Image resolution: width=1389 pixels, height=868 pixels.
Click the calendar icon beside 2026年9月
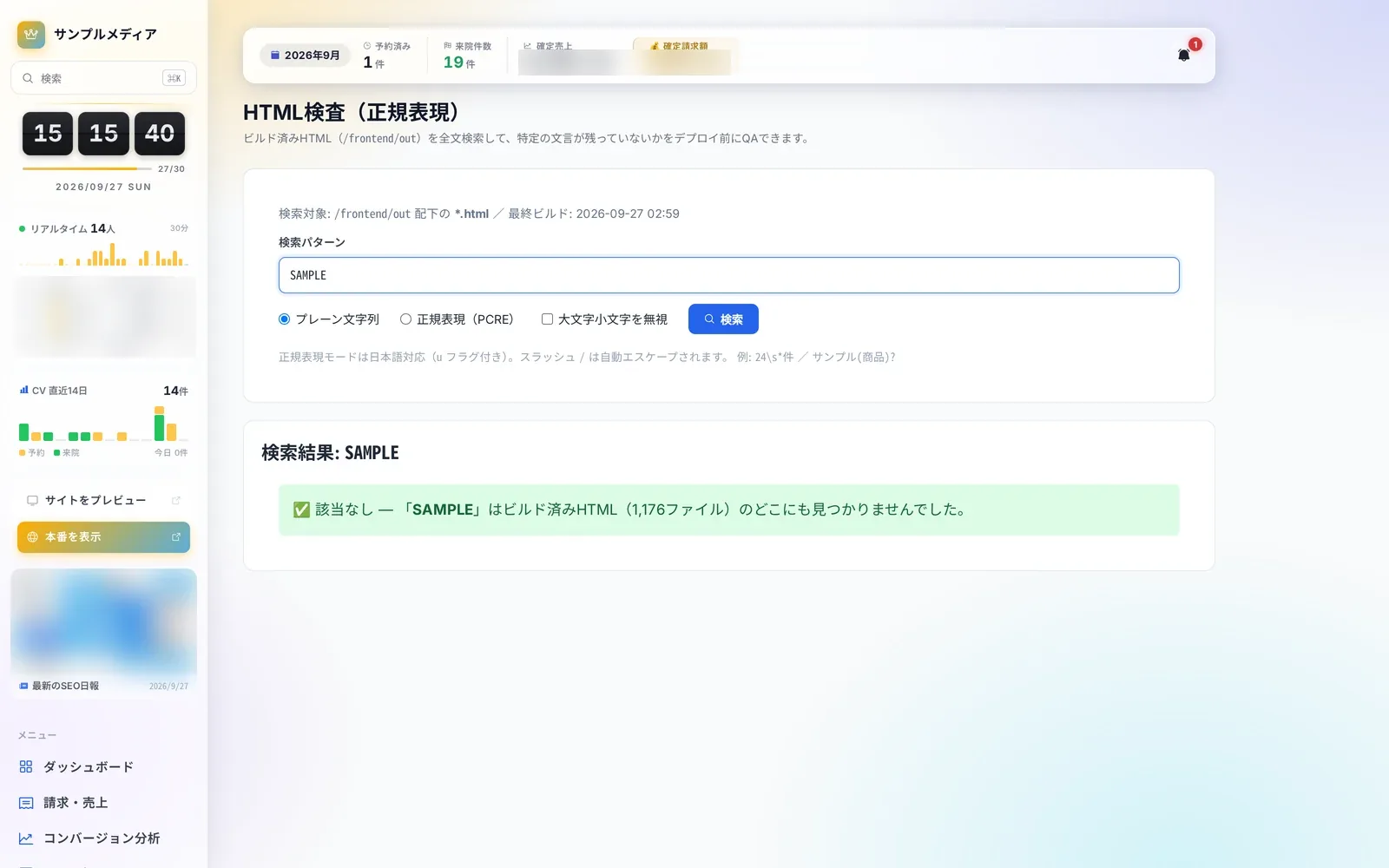pos(275,56)
